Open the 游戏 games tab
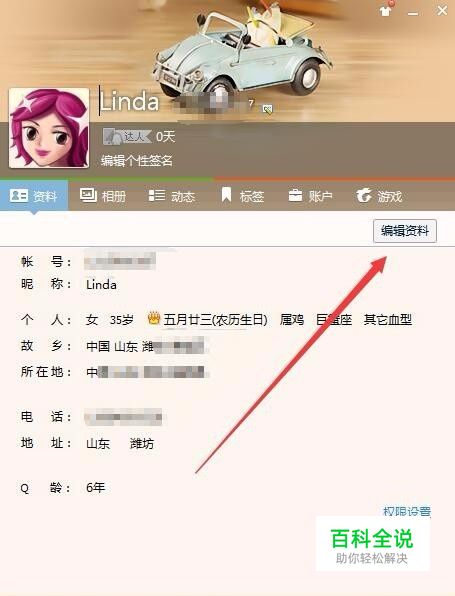 click(x=379, y=196)
